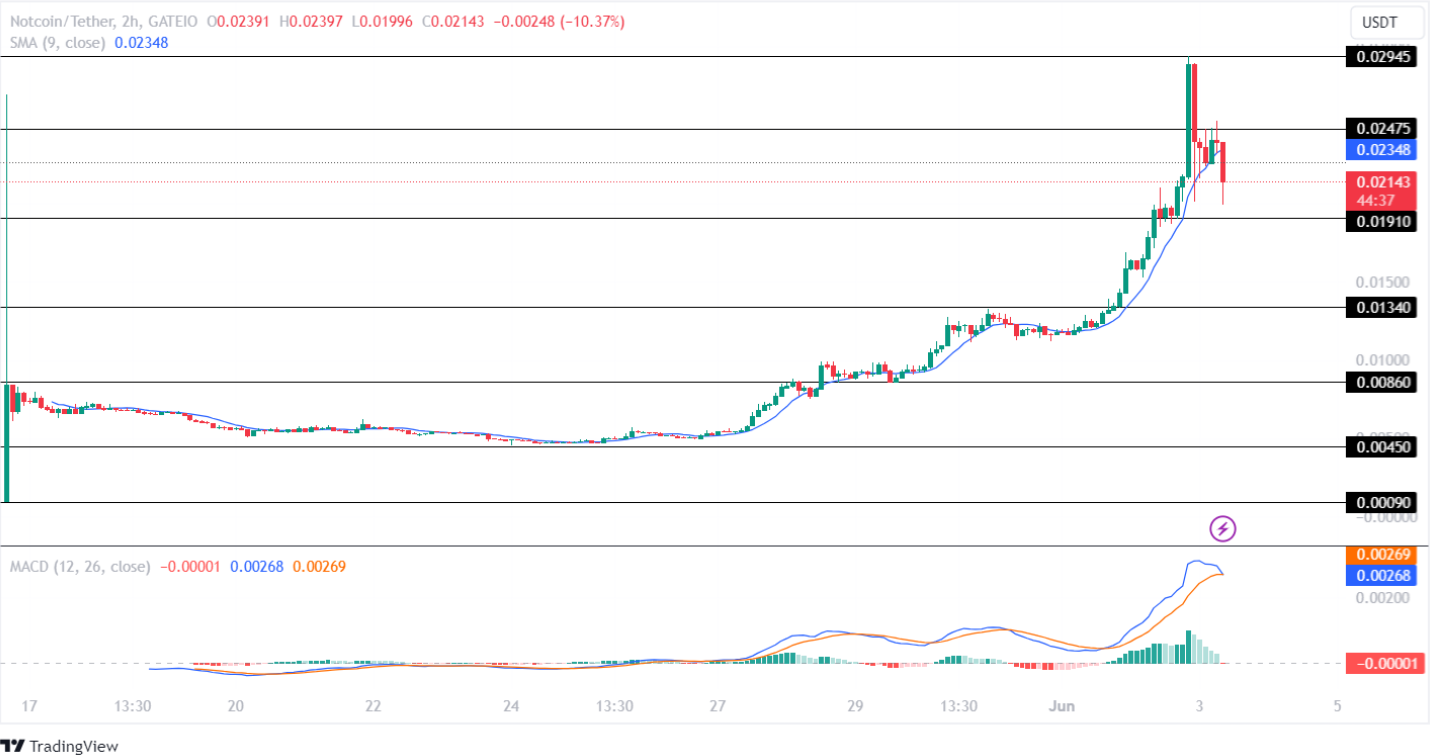Viewport: 1431px width, 755px height.
Task: Click the blue SMA value tag 0.02348
Action: pyautogui.click(x=1384, y=150)
